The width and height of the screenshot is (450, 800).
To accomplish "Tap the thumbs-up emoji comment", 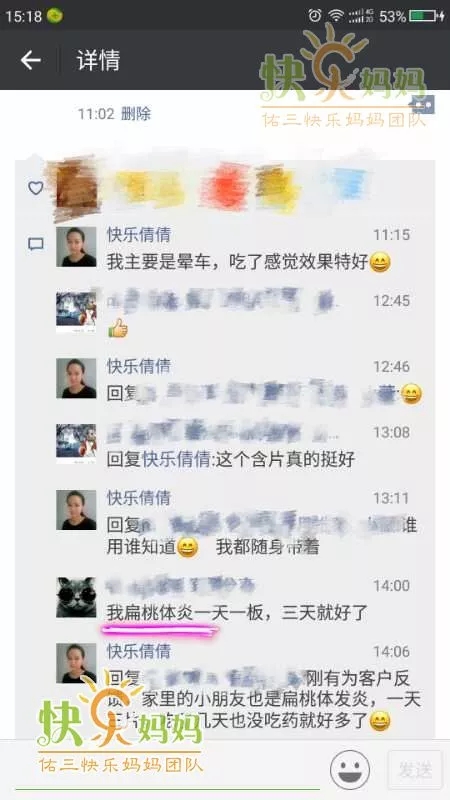I will coord(118,328).
